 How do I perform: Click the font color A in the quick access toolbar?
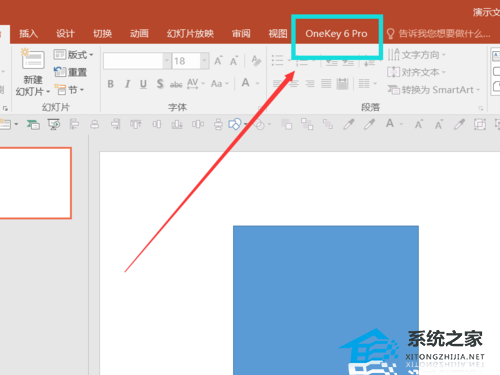point(390,124)
